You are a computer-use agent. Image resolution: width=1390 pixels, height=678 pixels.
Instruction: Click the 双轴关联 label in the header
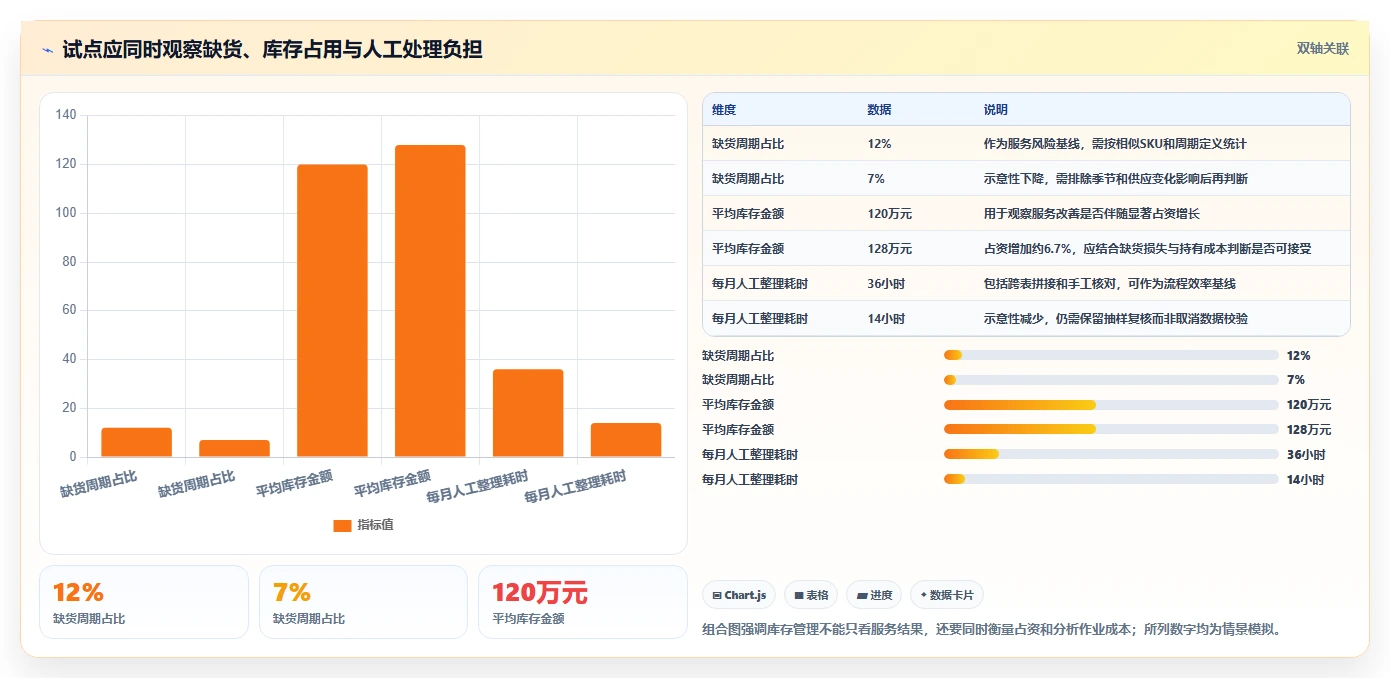[x=1323, y=49]
